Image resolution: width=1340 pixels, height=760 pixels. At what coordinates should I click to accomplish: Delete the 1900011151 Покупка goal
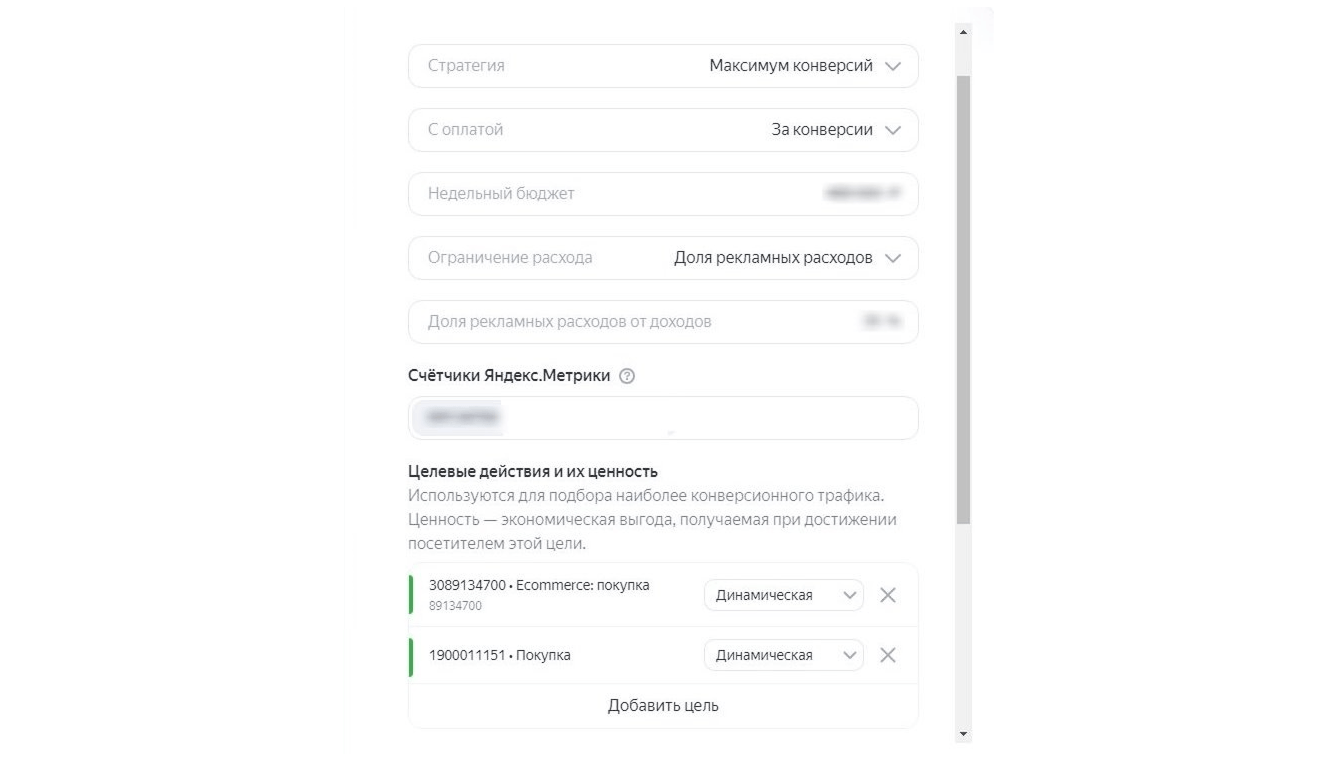pos(887,655)
